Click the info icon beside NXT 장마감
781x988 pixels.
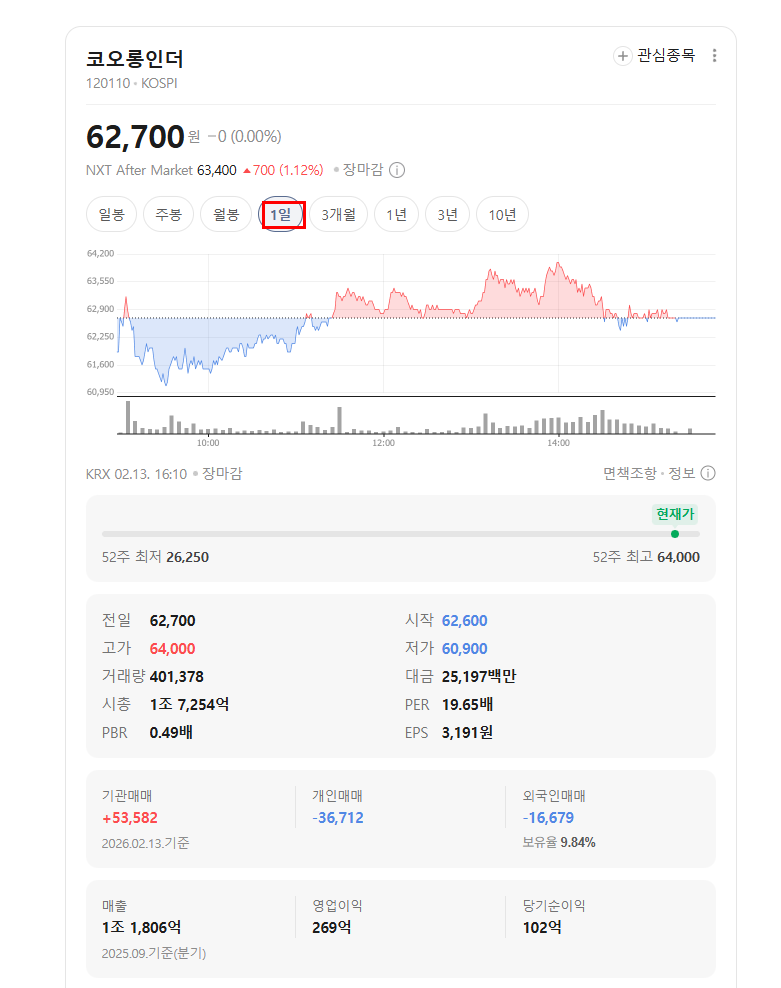click(396, 170)
